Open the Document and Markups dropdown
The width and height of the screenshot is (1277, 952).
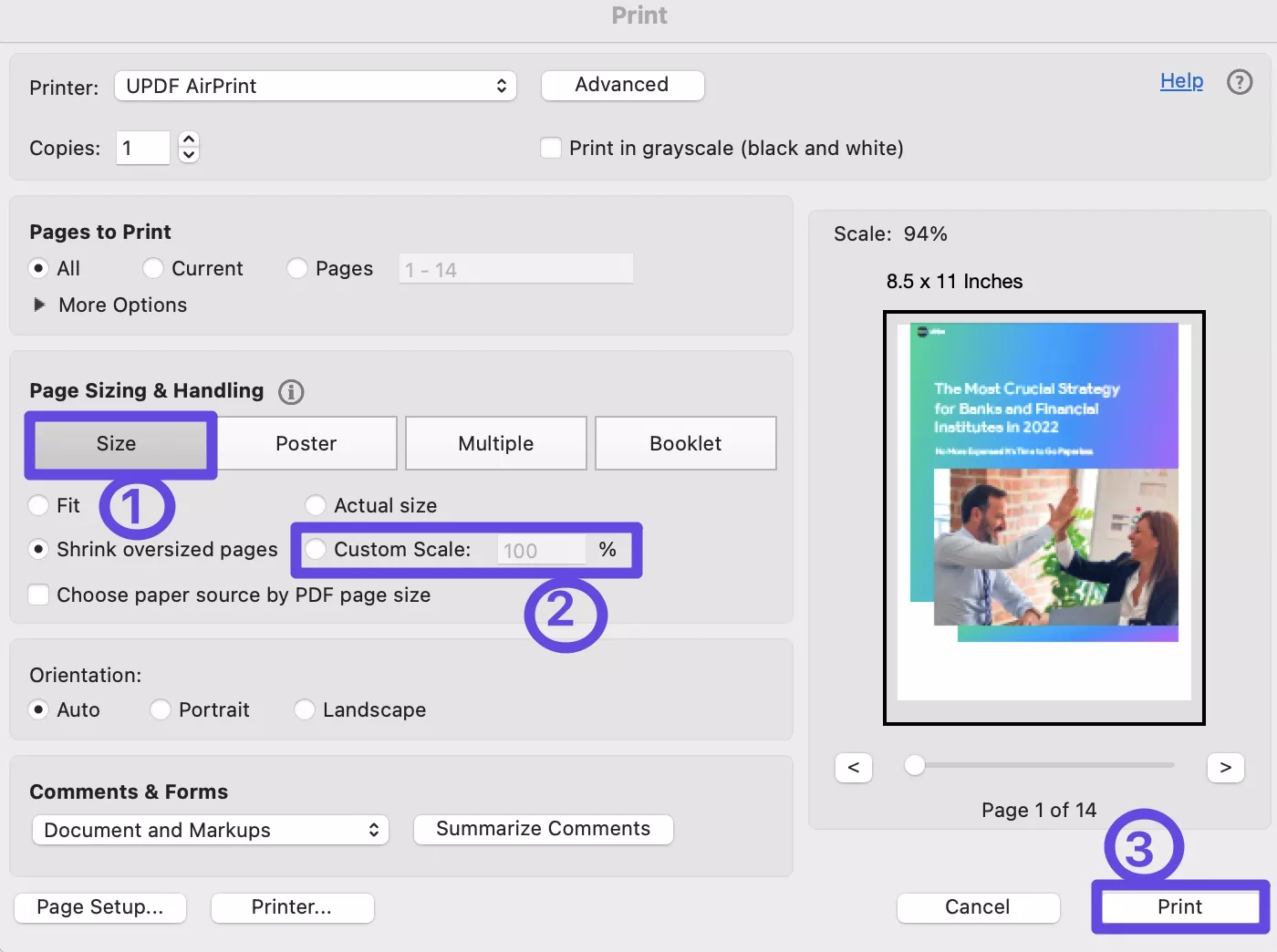(x=210, y=830)
